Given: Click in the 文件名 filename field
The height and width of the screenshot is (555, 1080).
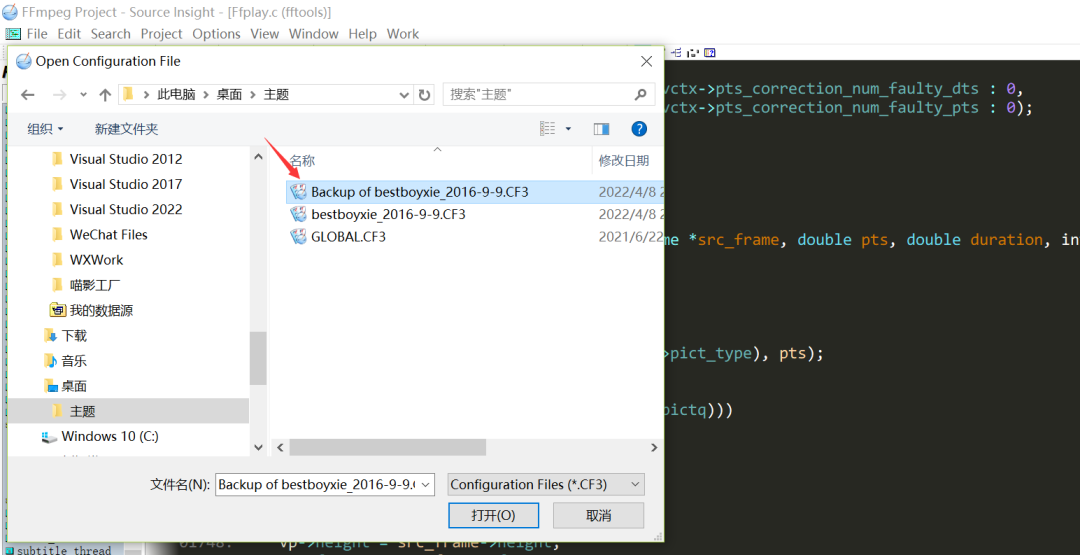Looking at the screenshot, I should 317,485.
